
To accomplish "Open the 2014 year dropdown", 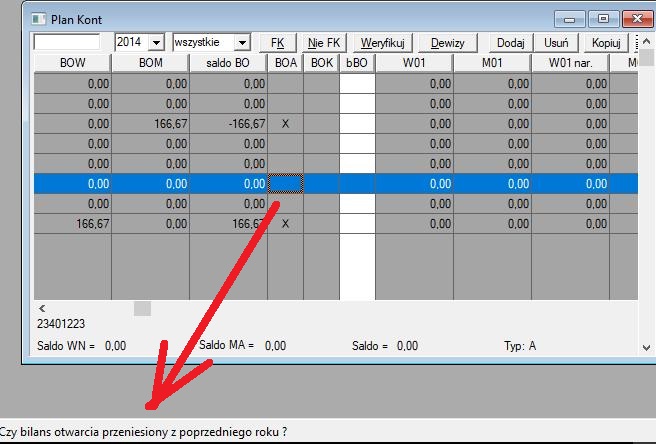I will coord(155,43).
